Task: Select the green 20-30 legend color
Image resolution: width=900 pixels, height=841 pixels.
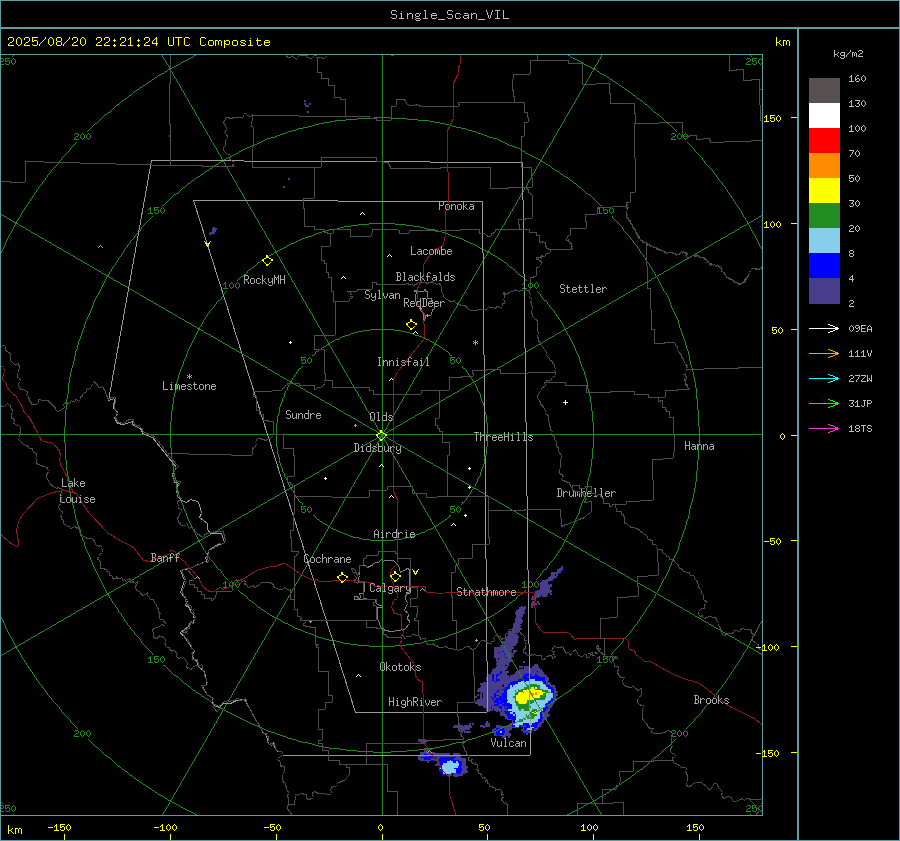Action: pos(824,215)
